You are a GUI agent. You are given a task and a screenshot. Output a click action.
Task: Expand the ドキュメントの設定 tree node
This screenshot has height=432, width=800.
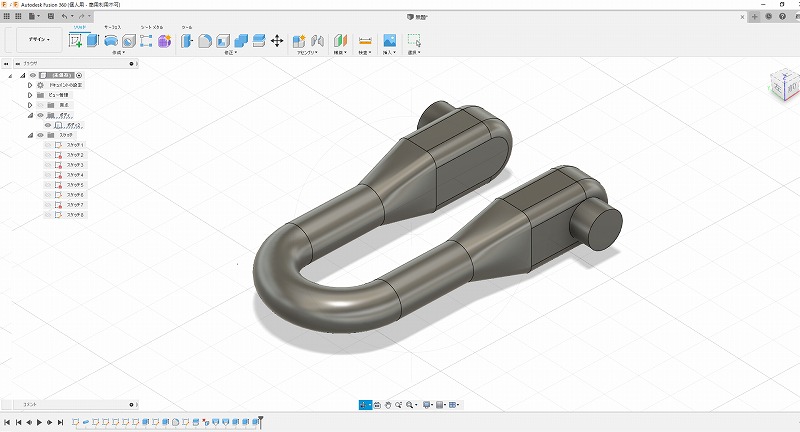[30, 85]
